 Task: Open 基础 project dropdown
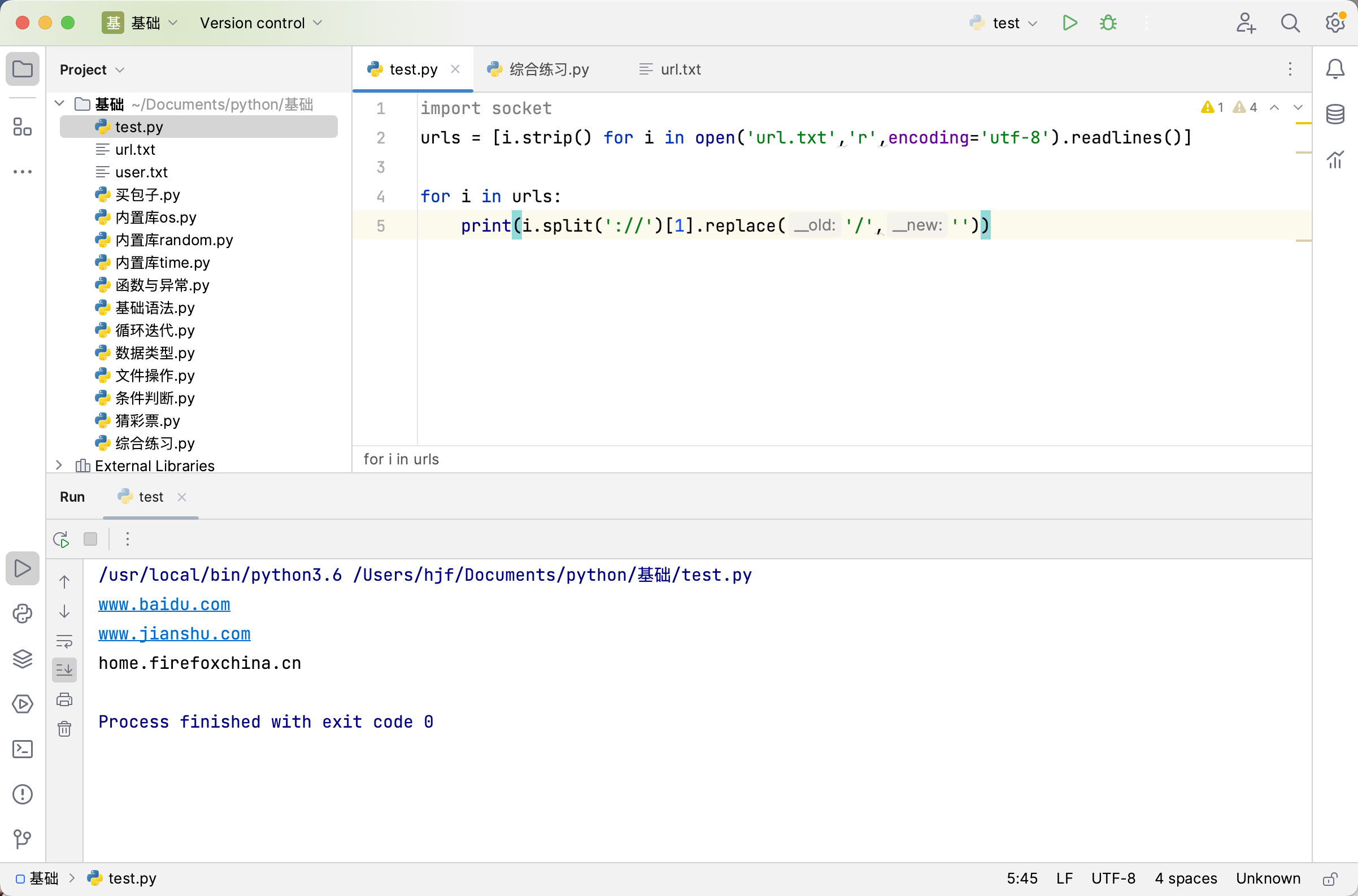[x=140, y=23]
